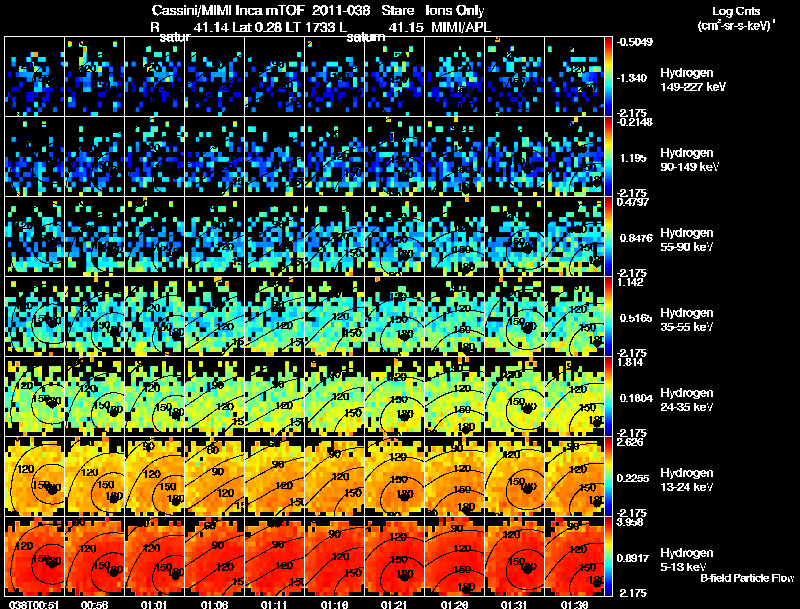
Task: Click the color bar beside Hydrogen 5-13 keV
Action: 608,557
